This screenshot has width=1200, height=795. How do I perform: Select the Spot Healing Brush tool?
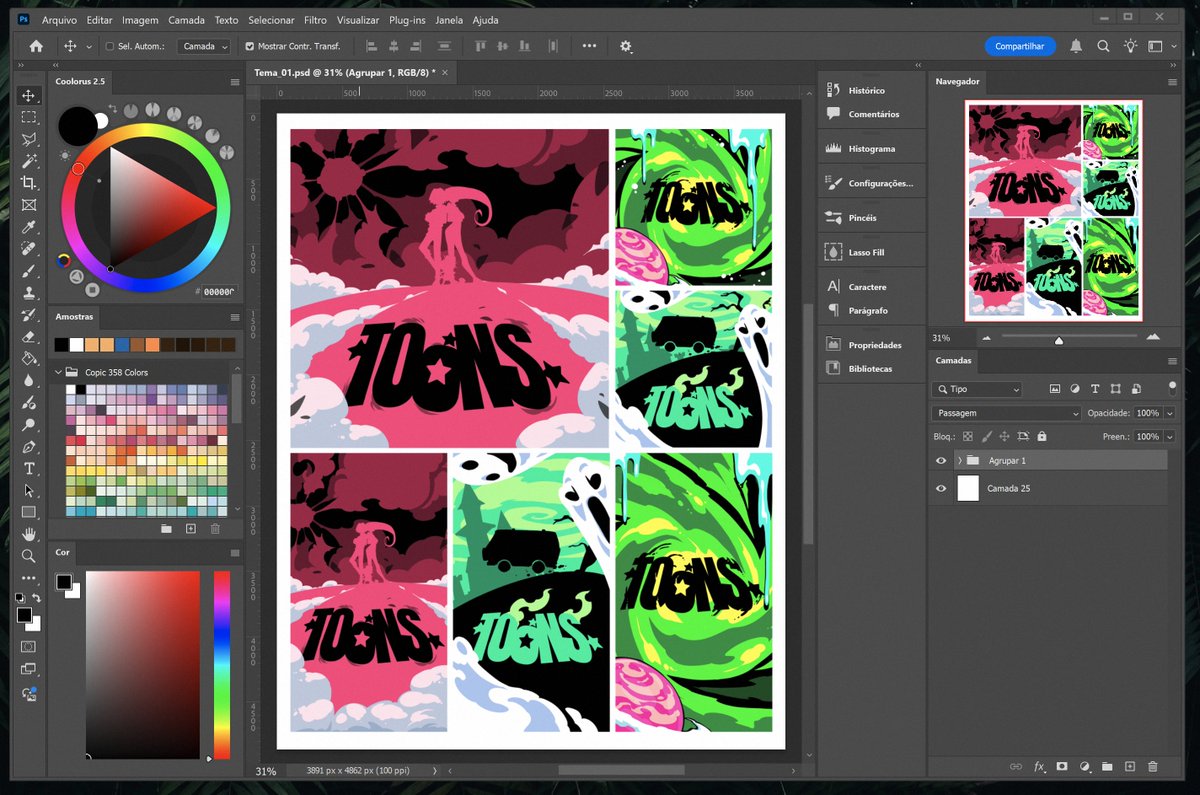[x=29, y=249]
